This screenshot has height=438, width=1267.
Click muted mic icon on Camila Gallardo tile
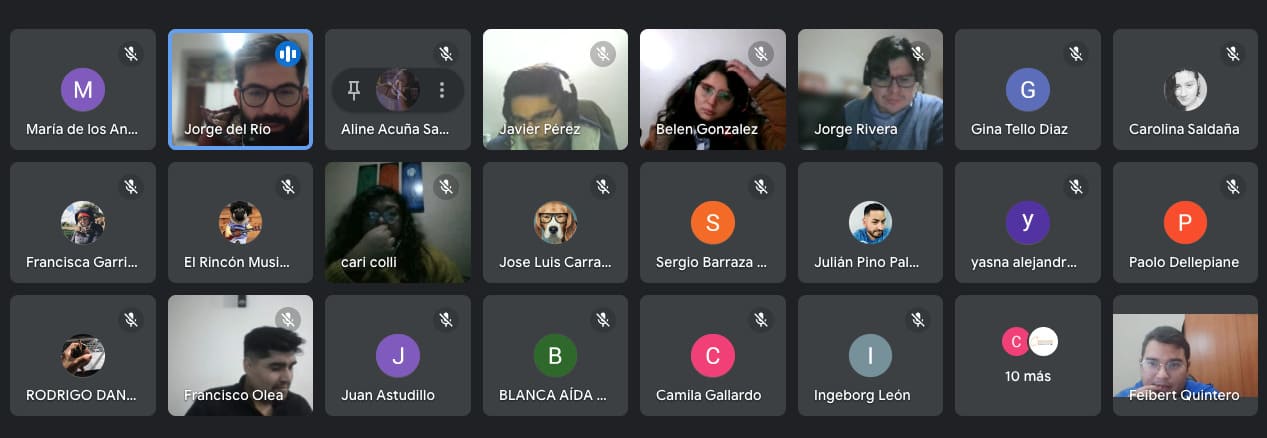[x=761, y=320]
